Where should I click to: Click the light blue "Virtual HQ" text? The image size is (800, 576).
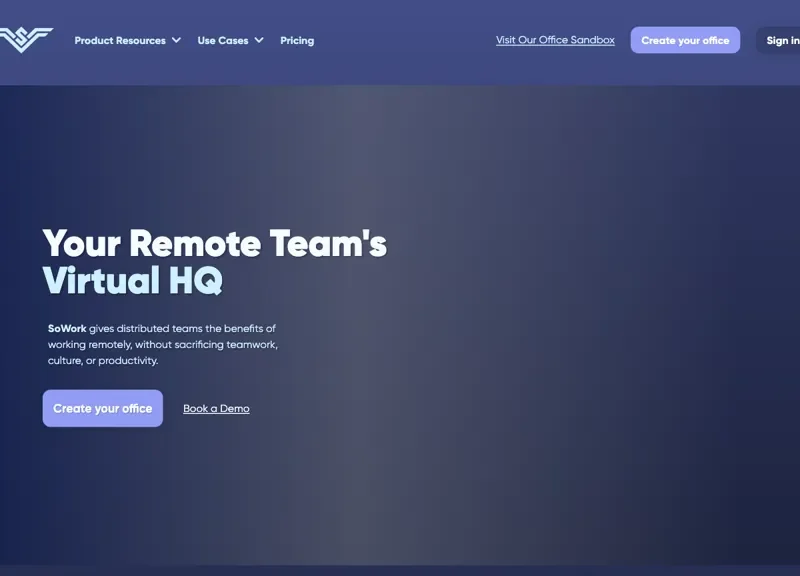click(x=132, y=281)
